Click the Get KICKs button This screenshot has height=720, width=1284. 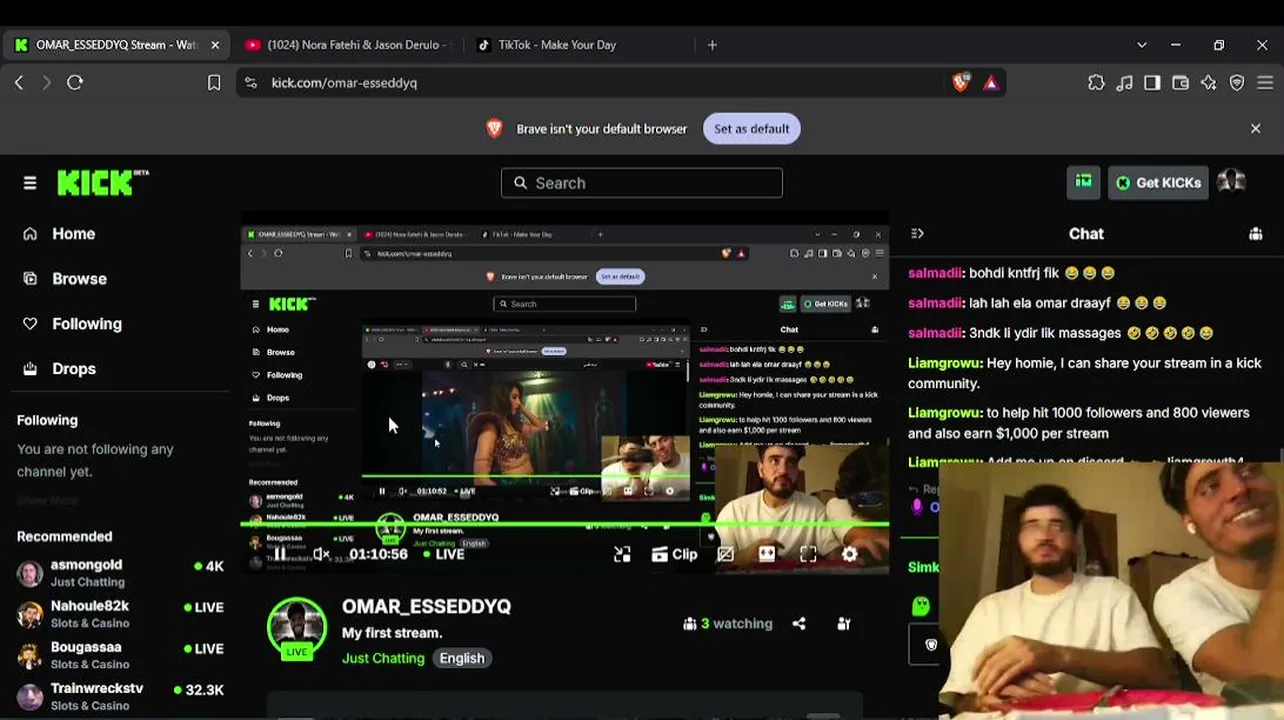pos(1158,183)
